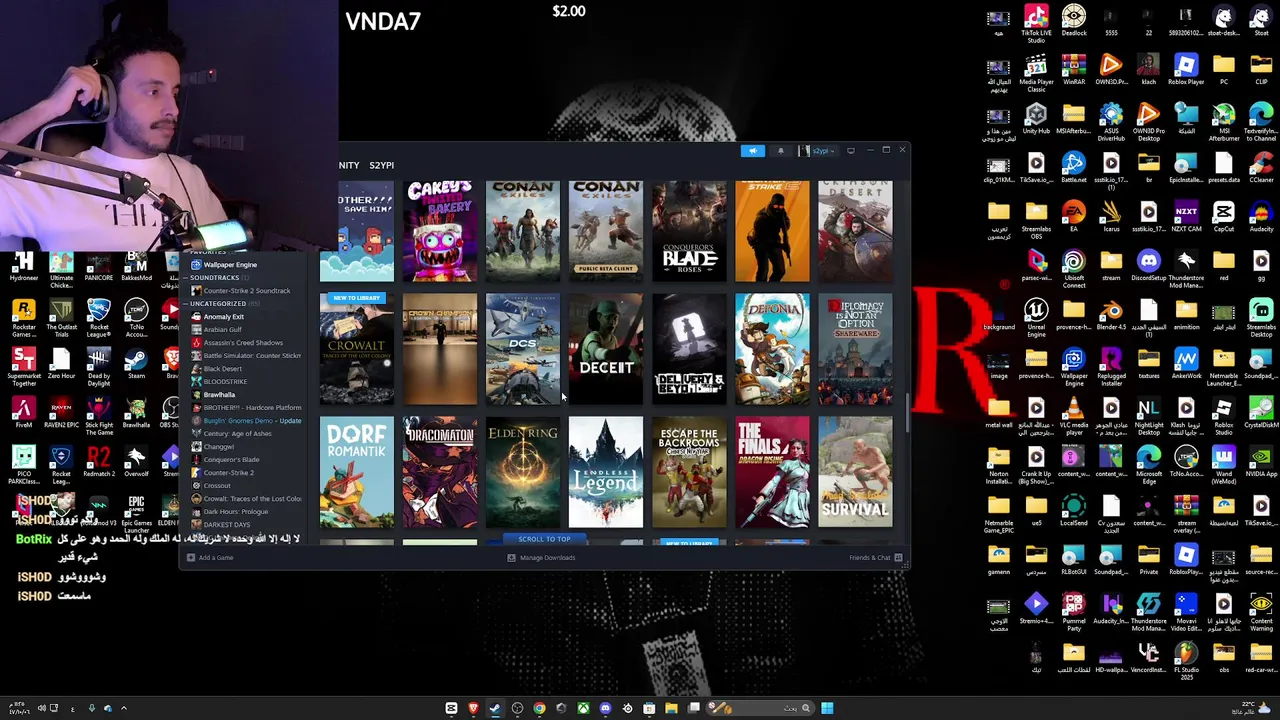Open Thunderstore Mod Manager desktop icon

pos(1186,269)
